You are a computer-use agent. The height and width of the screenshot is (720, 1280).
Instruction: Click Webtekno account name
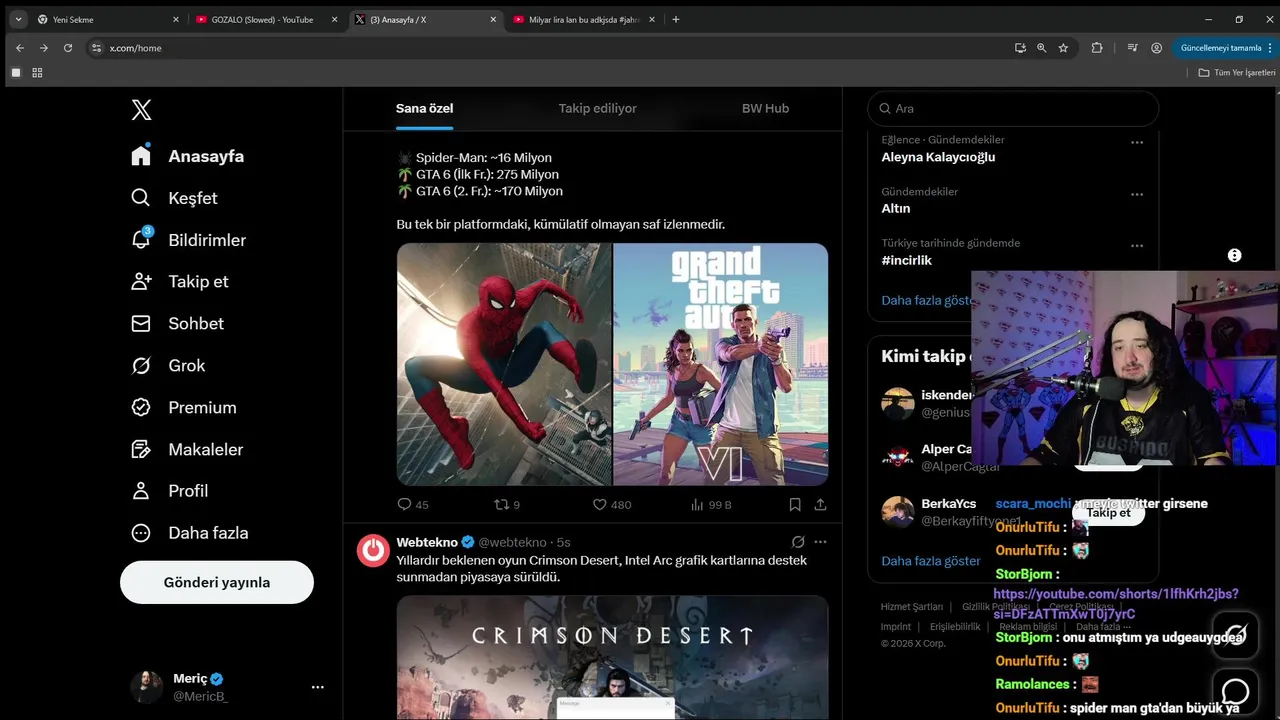(x=427, y=542)
